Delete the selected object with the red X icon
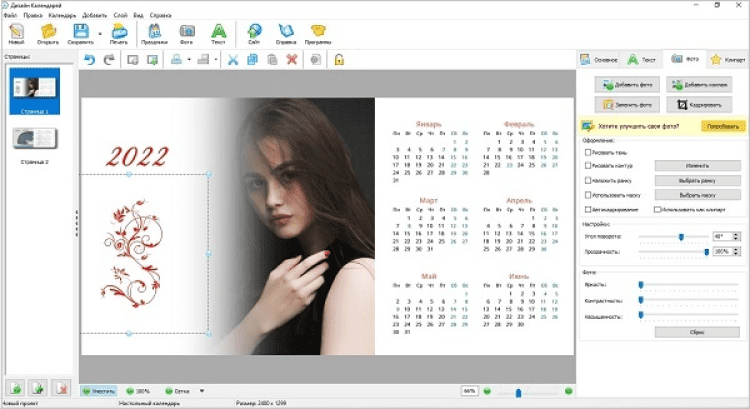 [x=292, y=60]
